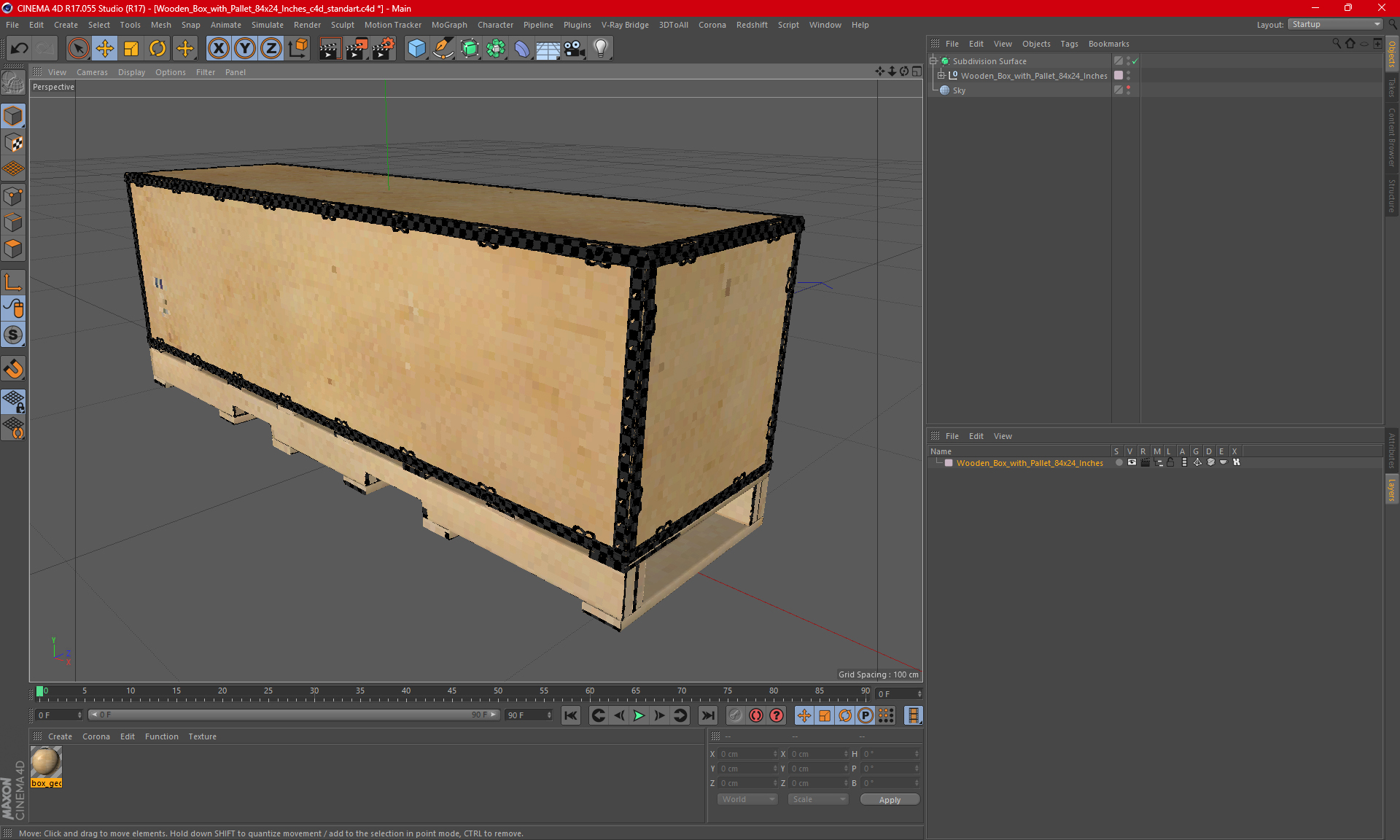Click the position X coordinate field
1400x840 pixels.
pyautogui.click(x=749, y=754)
